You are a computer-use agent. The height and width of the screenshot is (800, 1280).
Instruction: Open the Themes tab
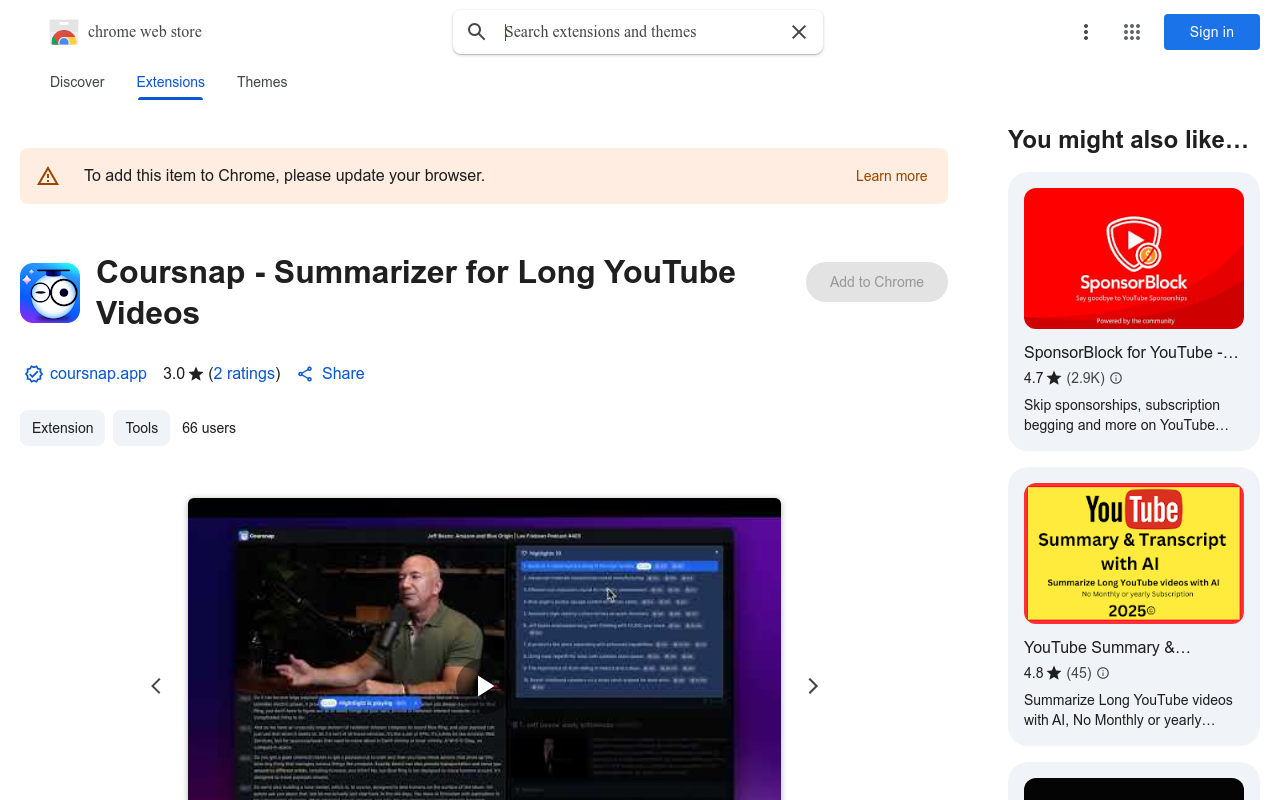pos(262,82)
